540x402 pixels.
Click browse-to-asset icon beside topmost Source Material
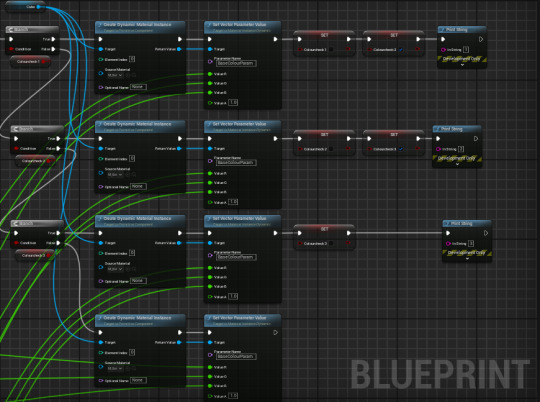click(x=134, y=75)
